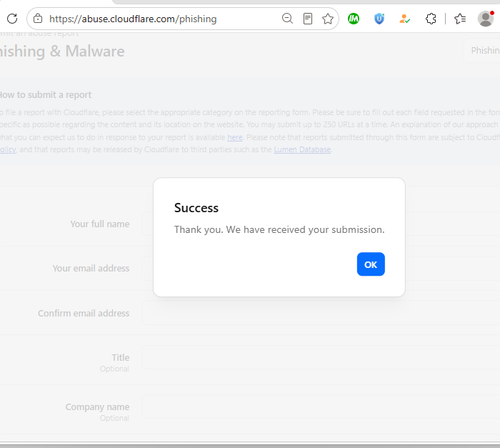Click the 'Thank you. We have received your submission.' text
This screenshot has width=500, height=448.
(279, 230)
